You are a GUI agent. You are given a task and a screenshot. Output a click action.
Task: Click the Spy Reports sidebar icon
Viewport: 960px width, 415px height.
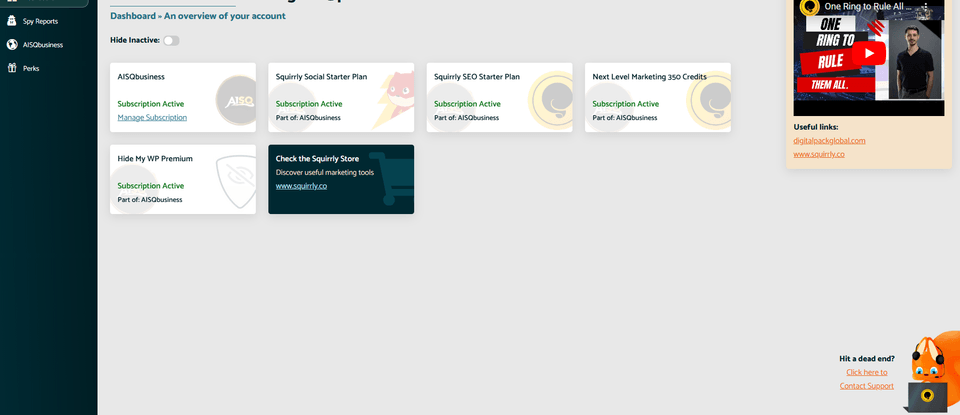pos(11,20)
